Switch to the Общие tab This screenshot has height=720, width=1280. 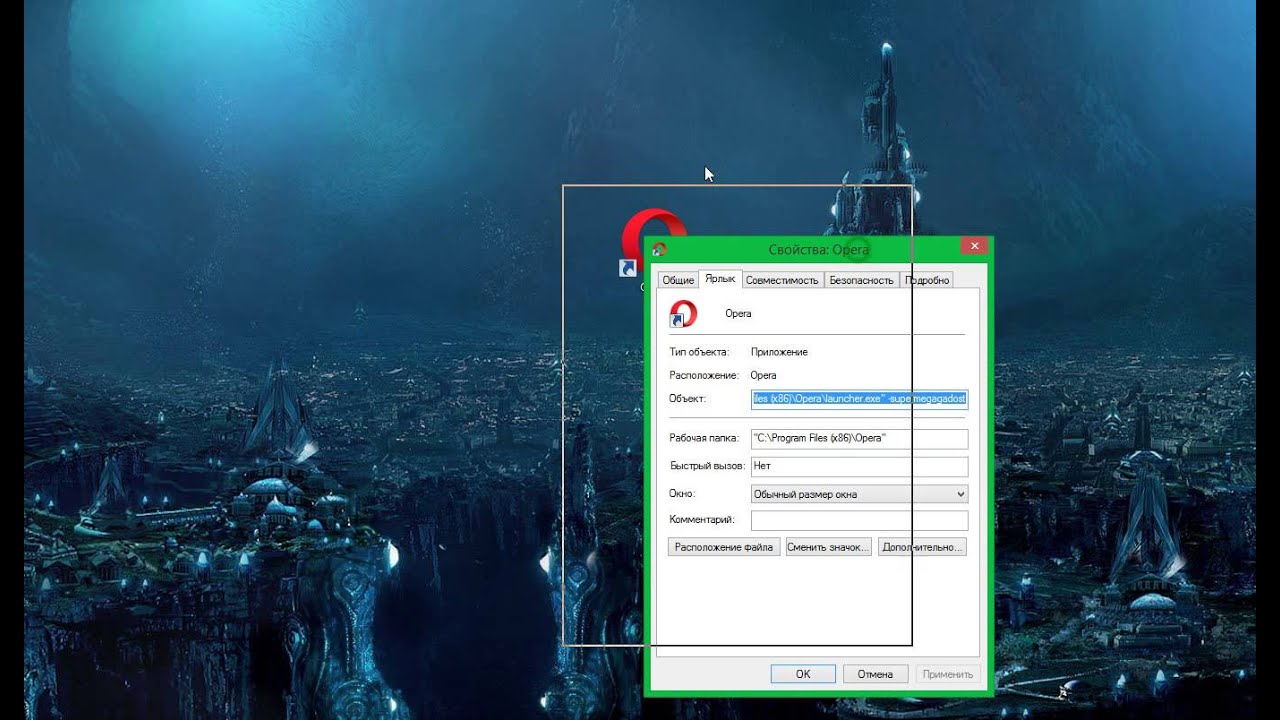point(678,280)
